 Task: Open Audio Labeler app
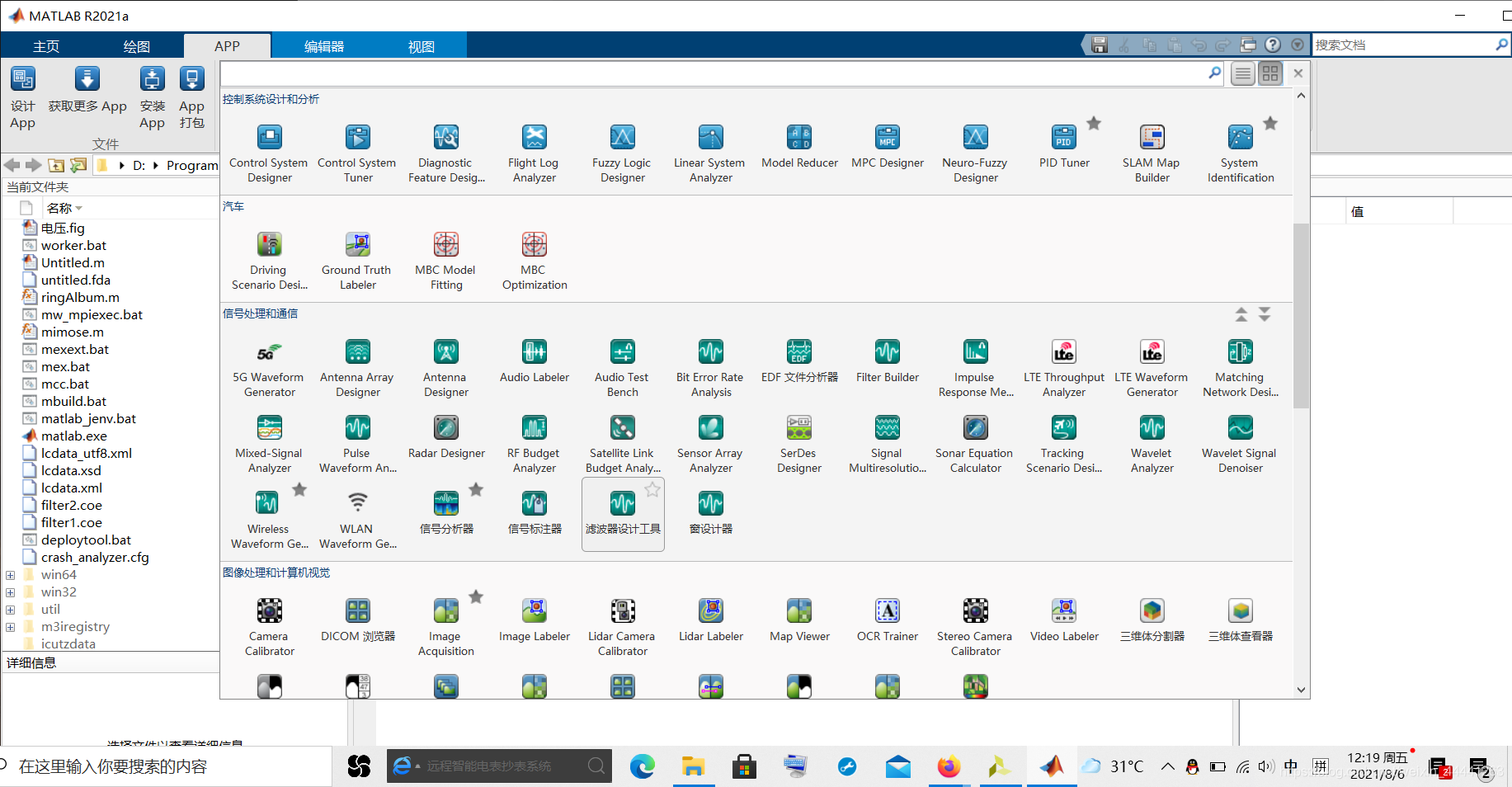pos(535,361)
